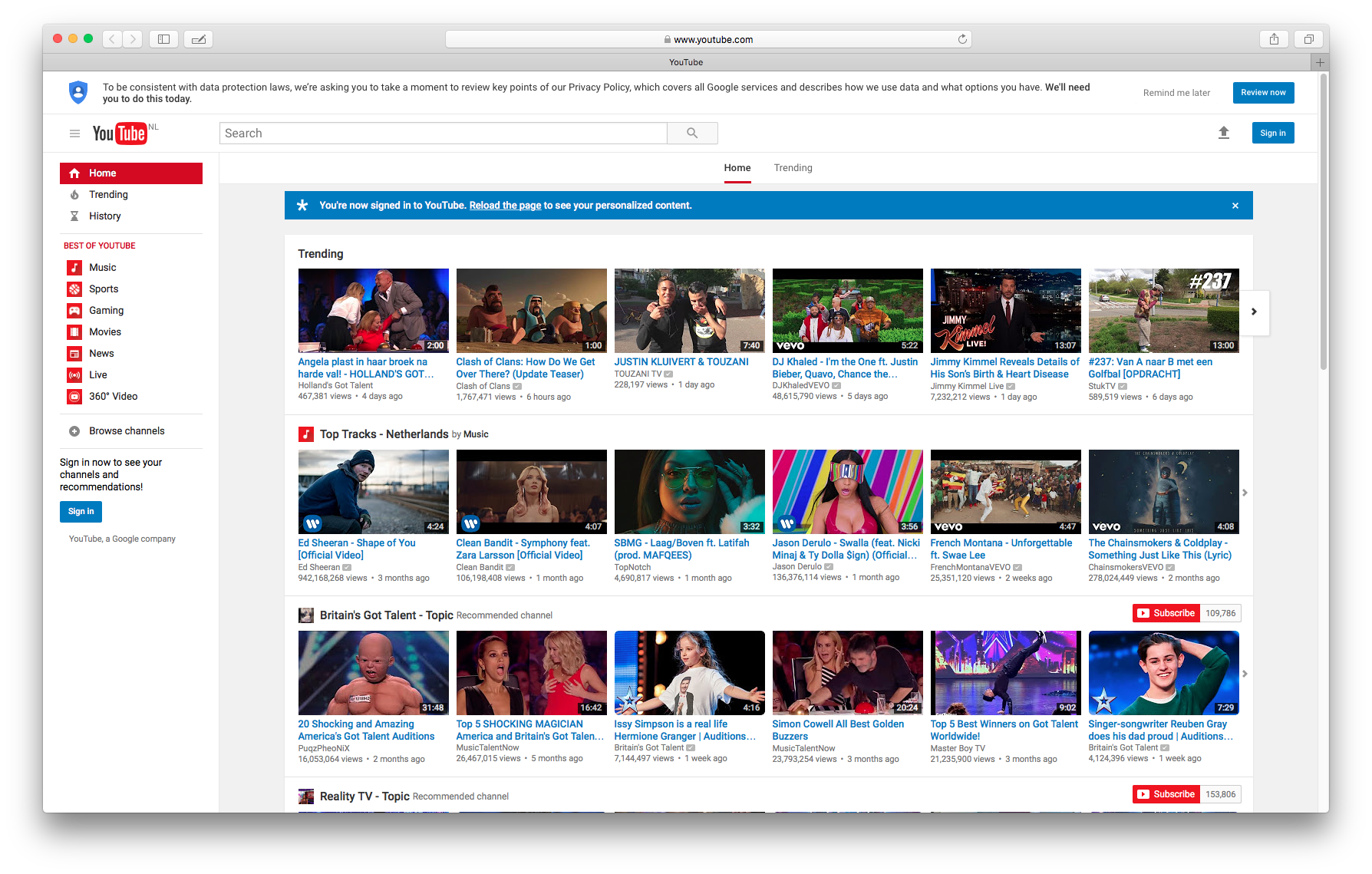Open the Chainsmokers & Coldplay video title
This screenshot has height=874, width=1372.
click(x=1159, y=549)
